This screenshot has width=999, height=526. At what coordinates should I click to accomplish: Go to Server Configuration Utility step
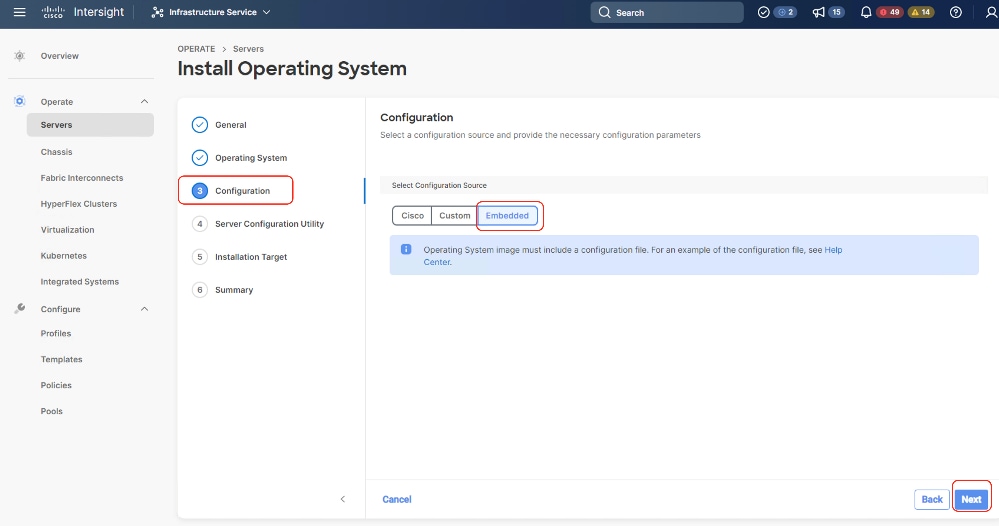point(270,224)
